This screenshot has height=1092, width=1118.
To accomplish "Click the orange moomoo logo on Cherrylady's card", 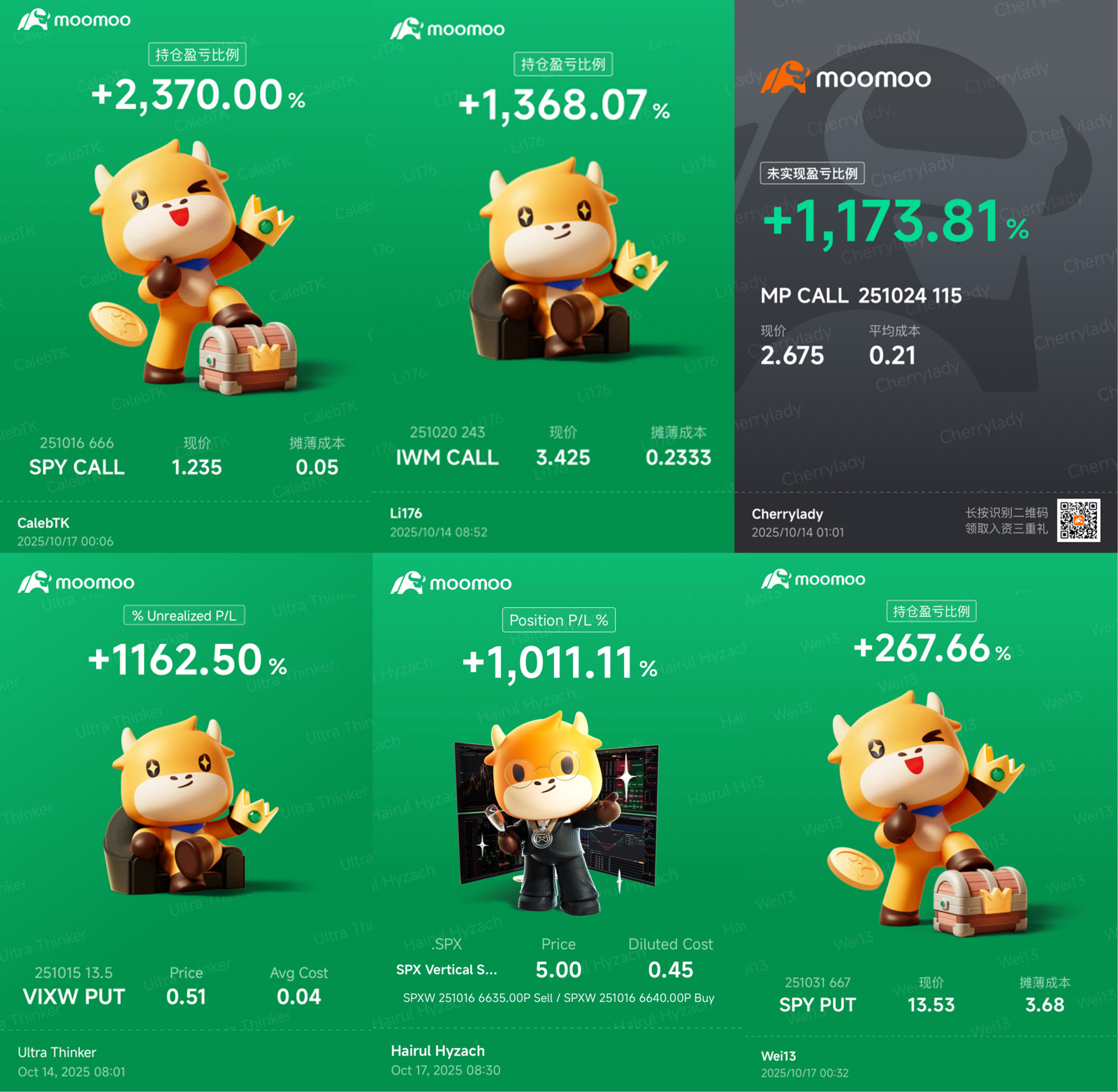I will pos(845,78).
